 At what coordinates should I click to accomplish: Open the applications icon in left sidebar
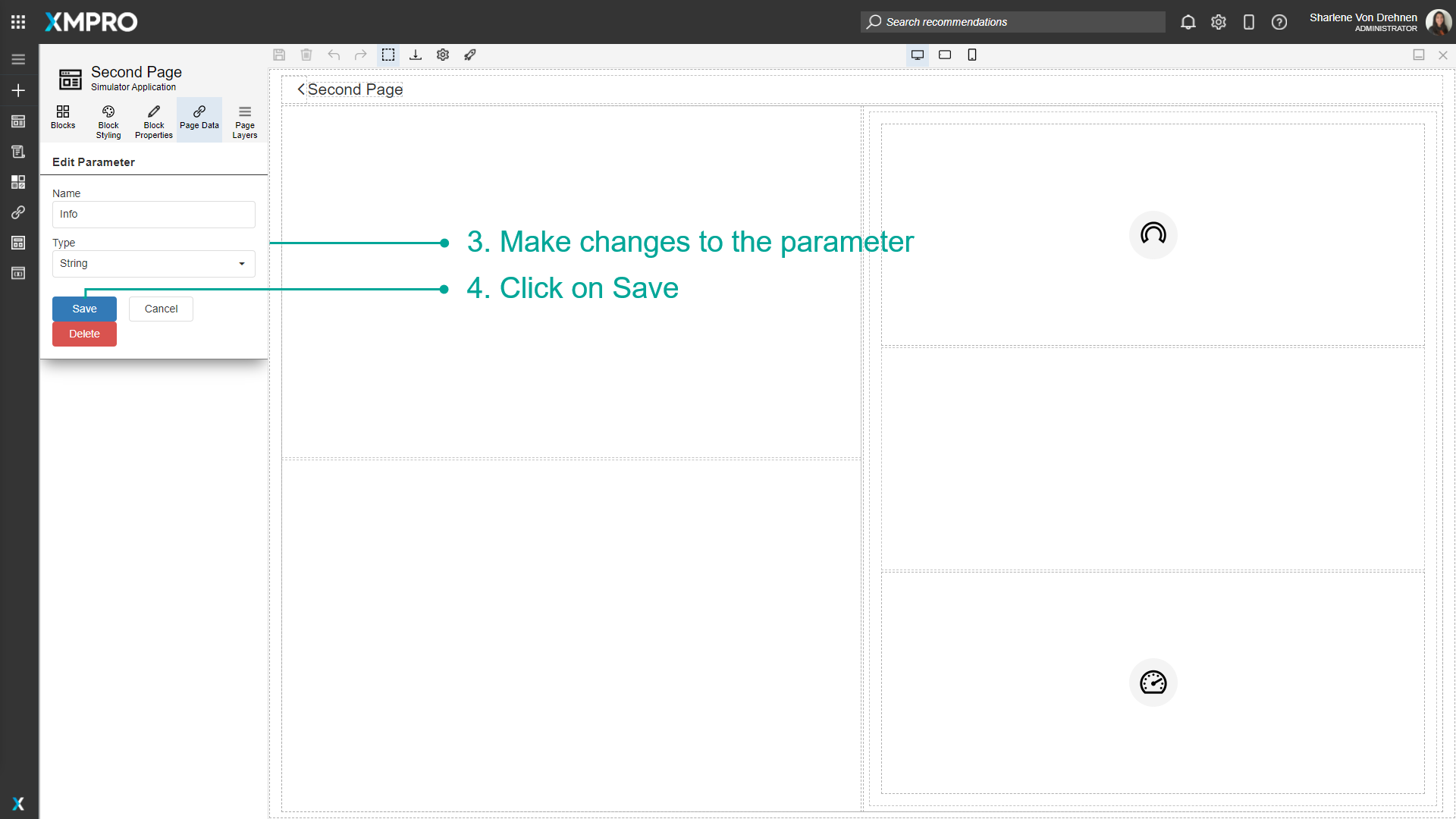[x=18, y=121]
